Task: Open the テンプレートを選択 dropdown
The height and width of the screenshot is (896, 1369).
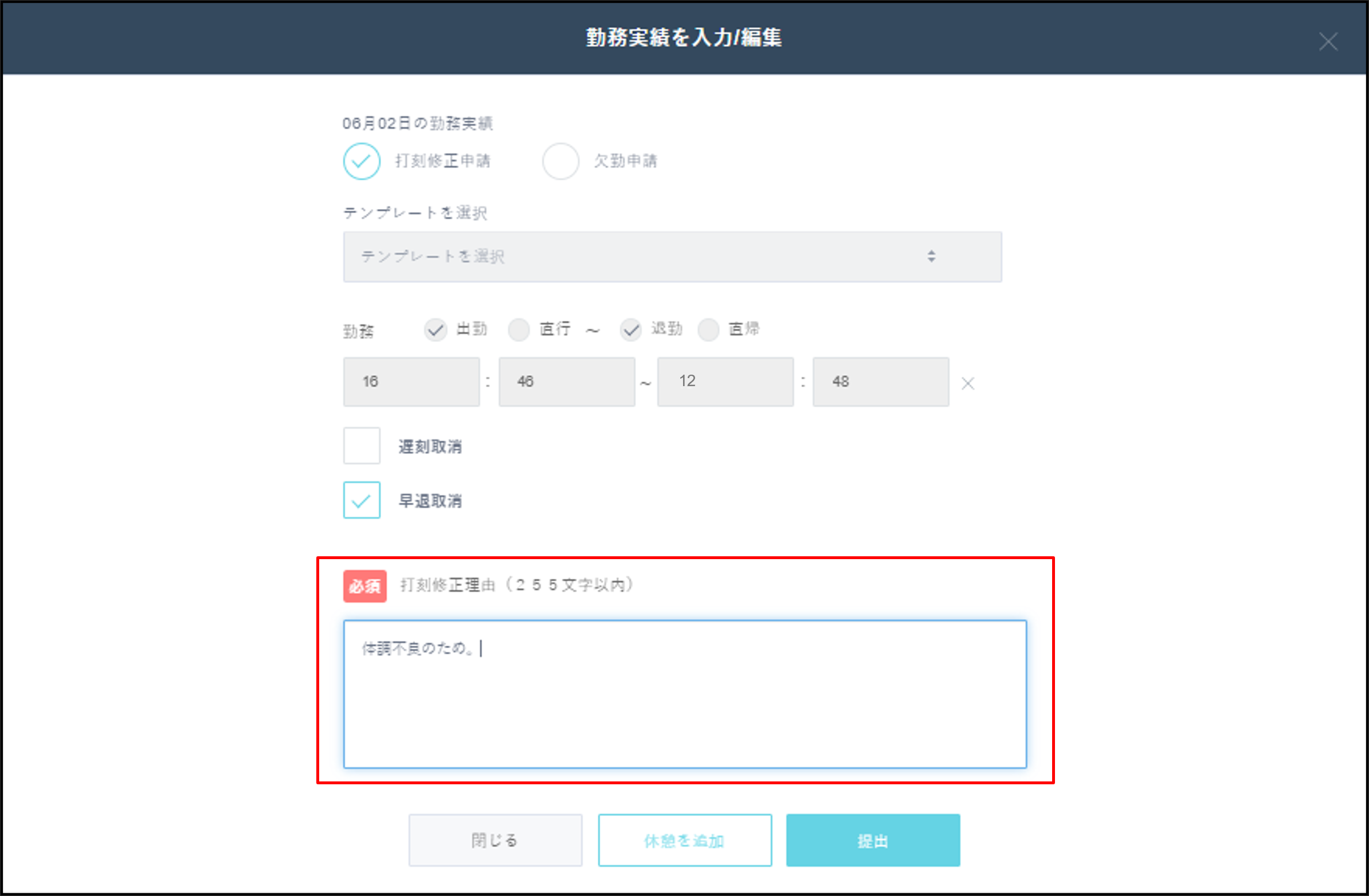Action: 672,257
